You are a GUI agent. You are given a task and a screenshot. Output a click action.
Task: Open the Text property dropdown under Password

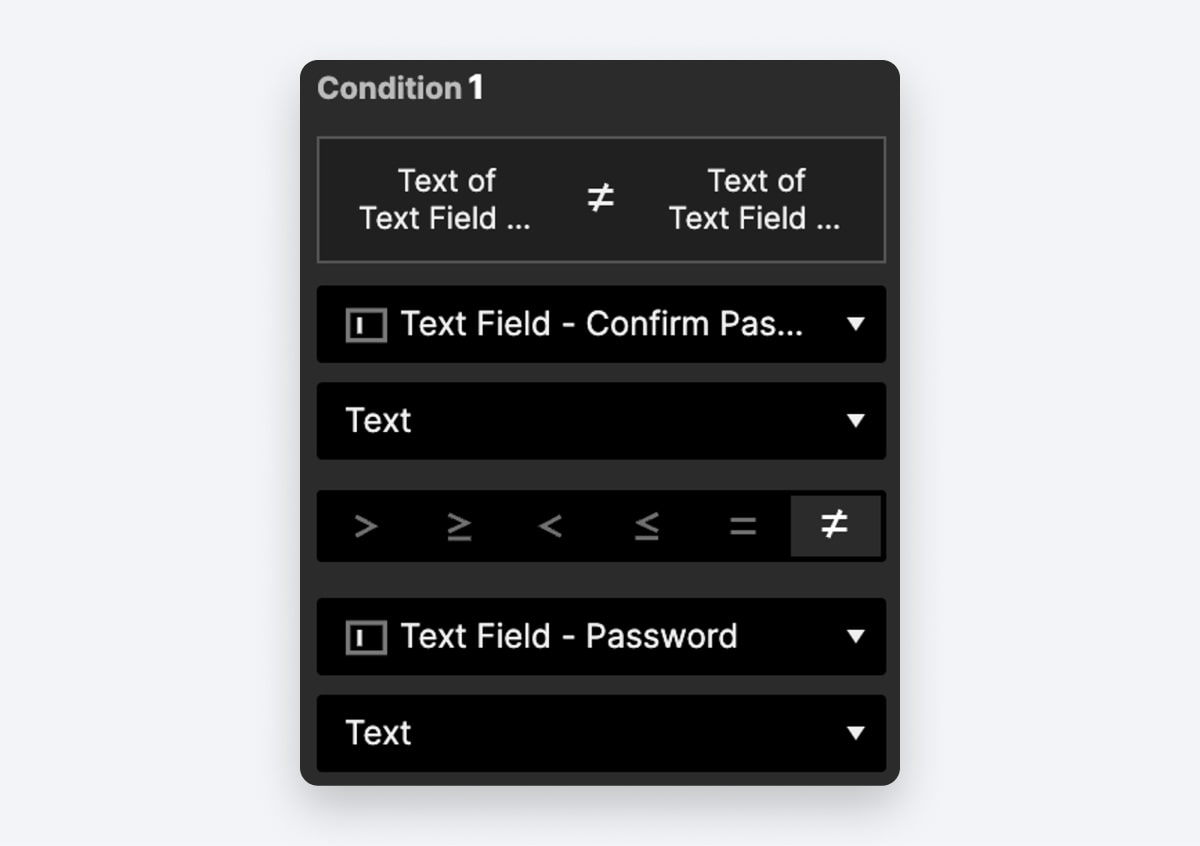[600, 732]
